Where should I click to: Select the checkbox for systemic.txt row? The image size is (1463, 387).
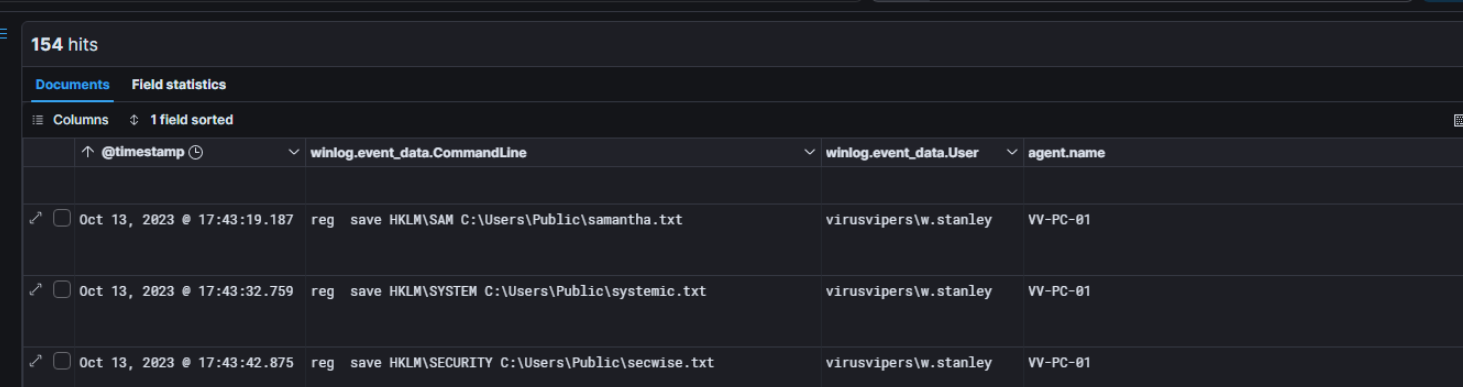click(x=62, y=290)
